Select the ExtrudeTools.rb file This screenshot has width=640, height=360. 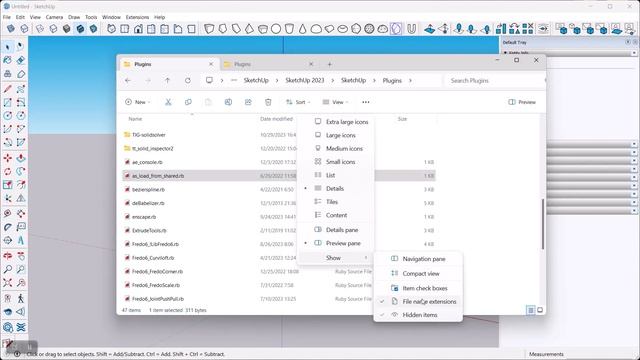click(x=279, y=230)
